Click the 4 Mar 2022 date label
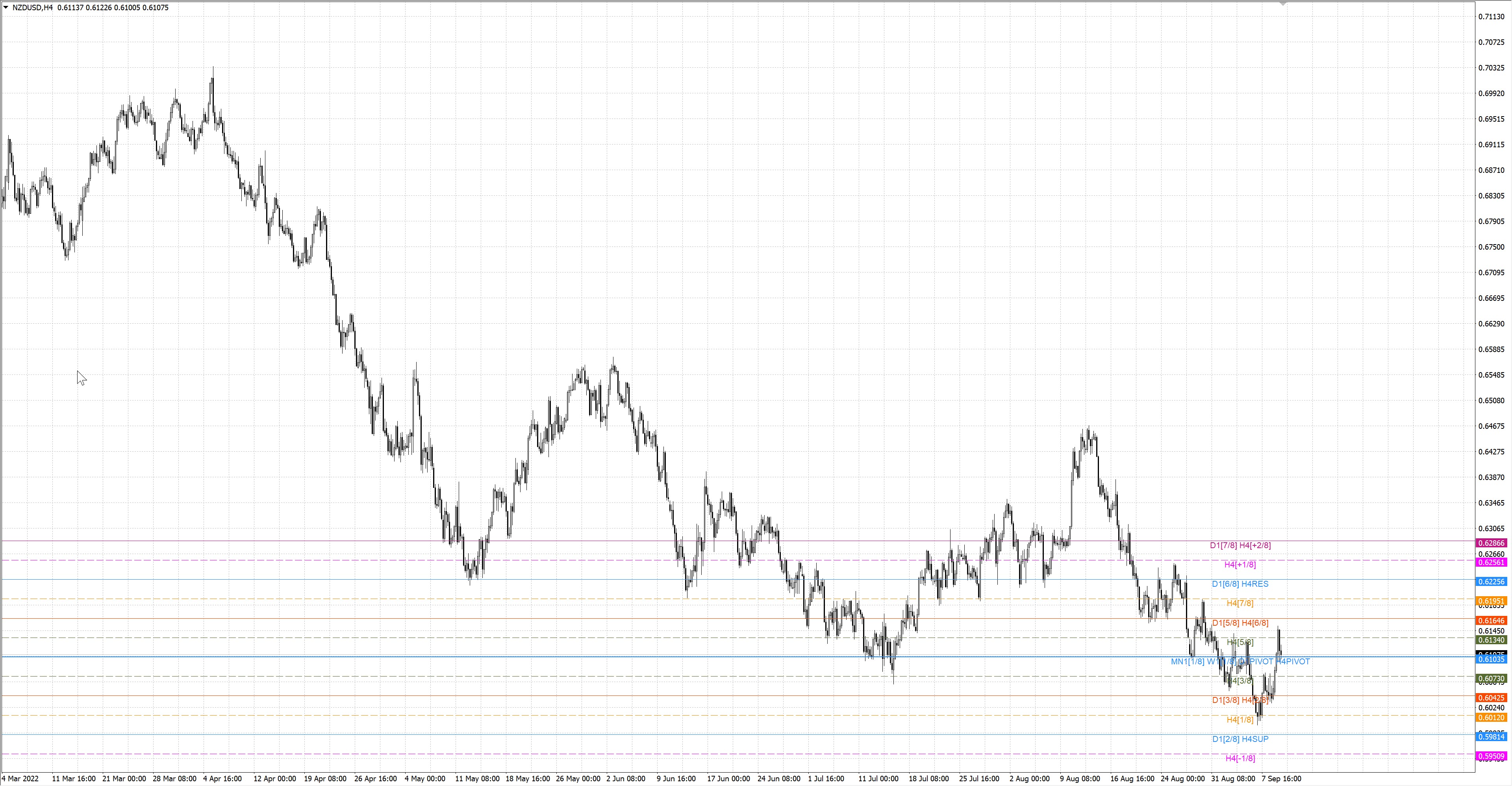 click(20, 779)
